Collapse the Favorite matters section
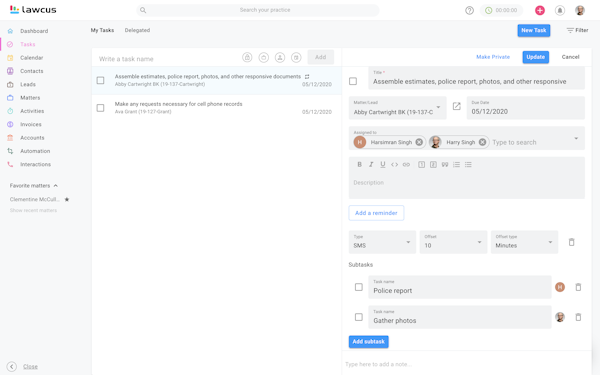Viewport: 600px width, 375px height. [x=56, y=186]
